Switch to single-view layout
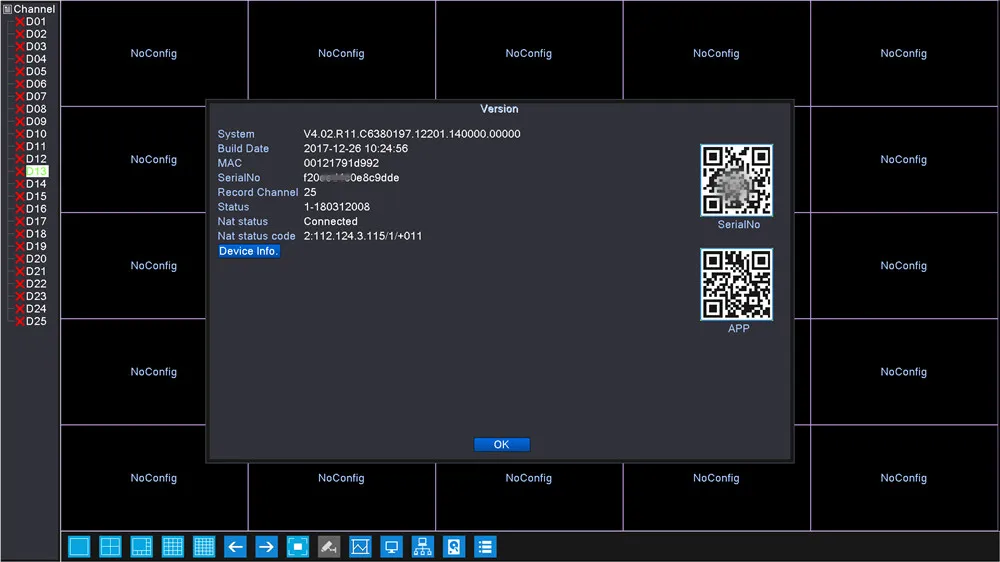1000x562 pixels. pos(79,547)
